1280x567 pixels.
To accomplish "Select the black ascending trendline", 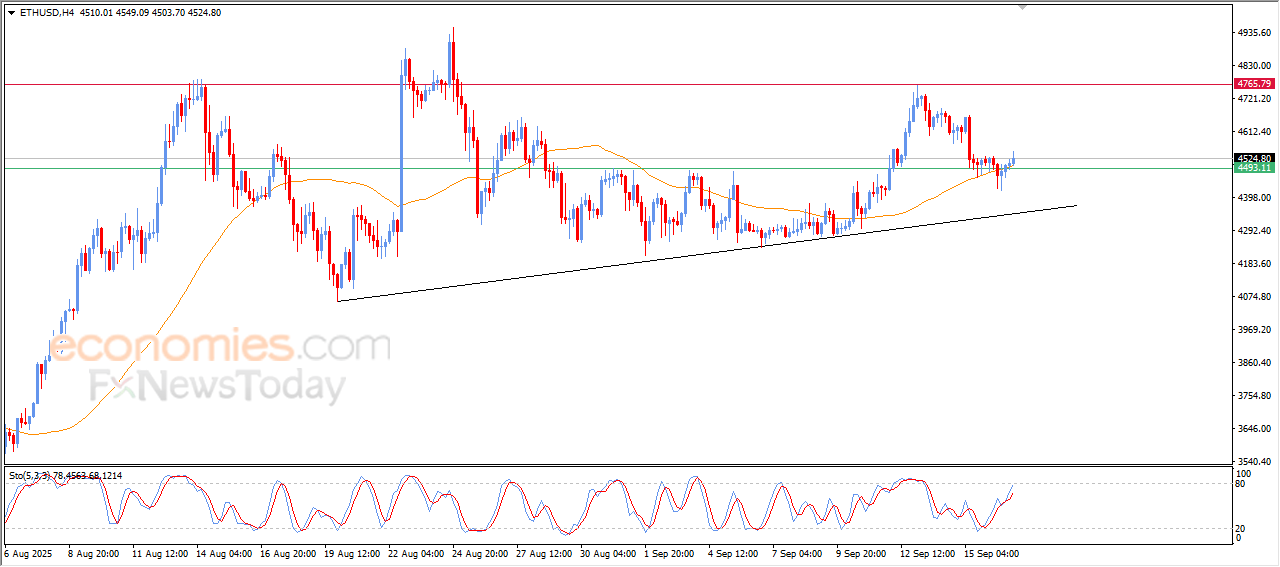I will pyautogui.click(x=707, y=253).
